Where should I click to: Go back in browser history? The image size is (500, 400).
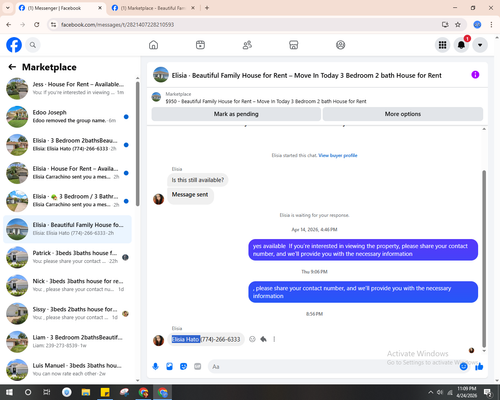point(9,24)
